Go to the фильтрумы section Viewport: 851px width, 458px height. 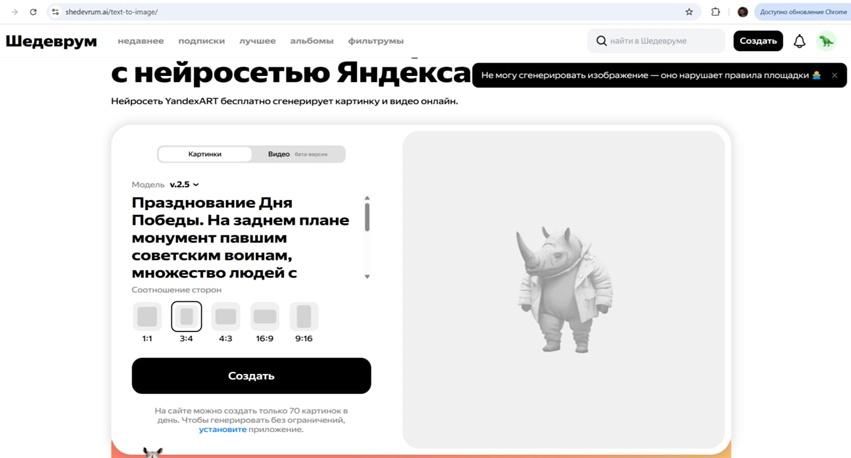tap(376, 41)
